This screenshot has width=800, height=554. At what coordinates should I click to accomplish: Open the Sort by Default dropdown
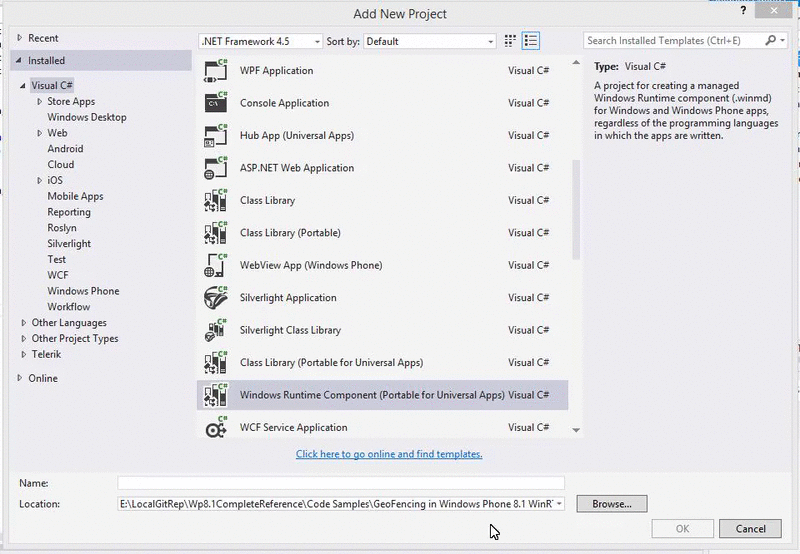[429, 41]
